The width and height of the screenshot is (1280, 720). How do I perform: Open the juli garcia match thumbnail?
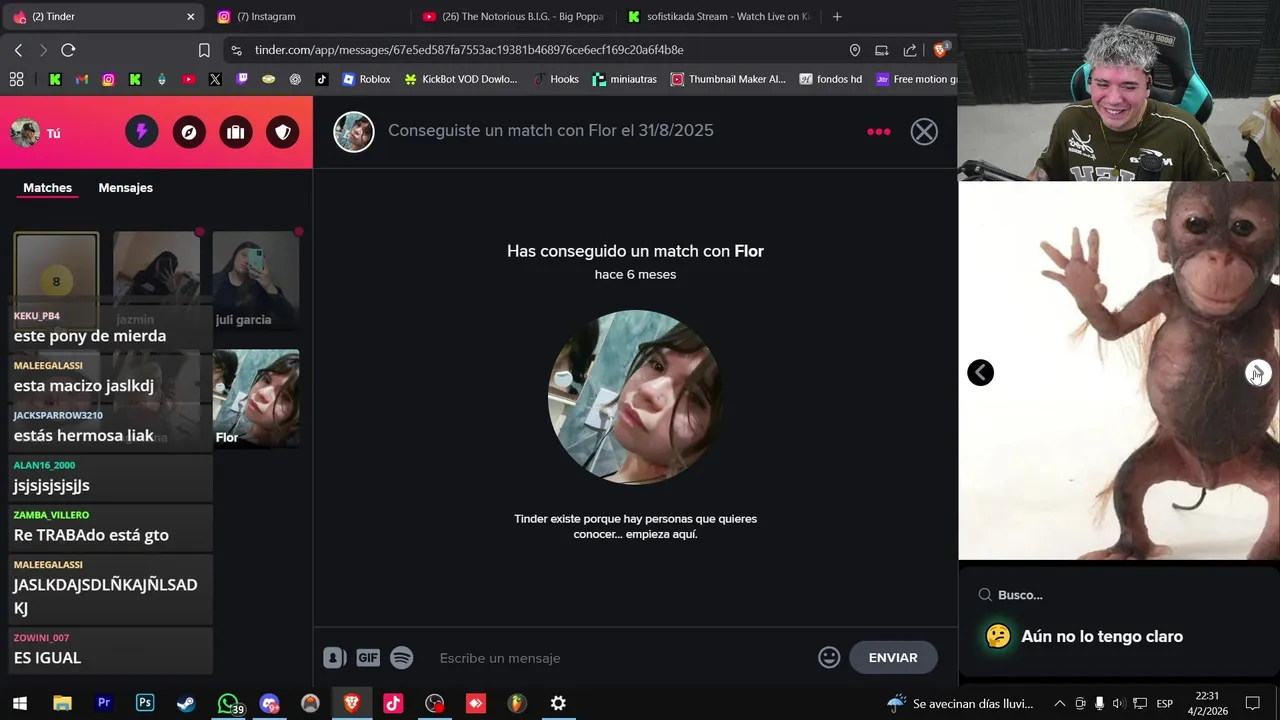click(x=256, y=280)
